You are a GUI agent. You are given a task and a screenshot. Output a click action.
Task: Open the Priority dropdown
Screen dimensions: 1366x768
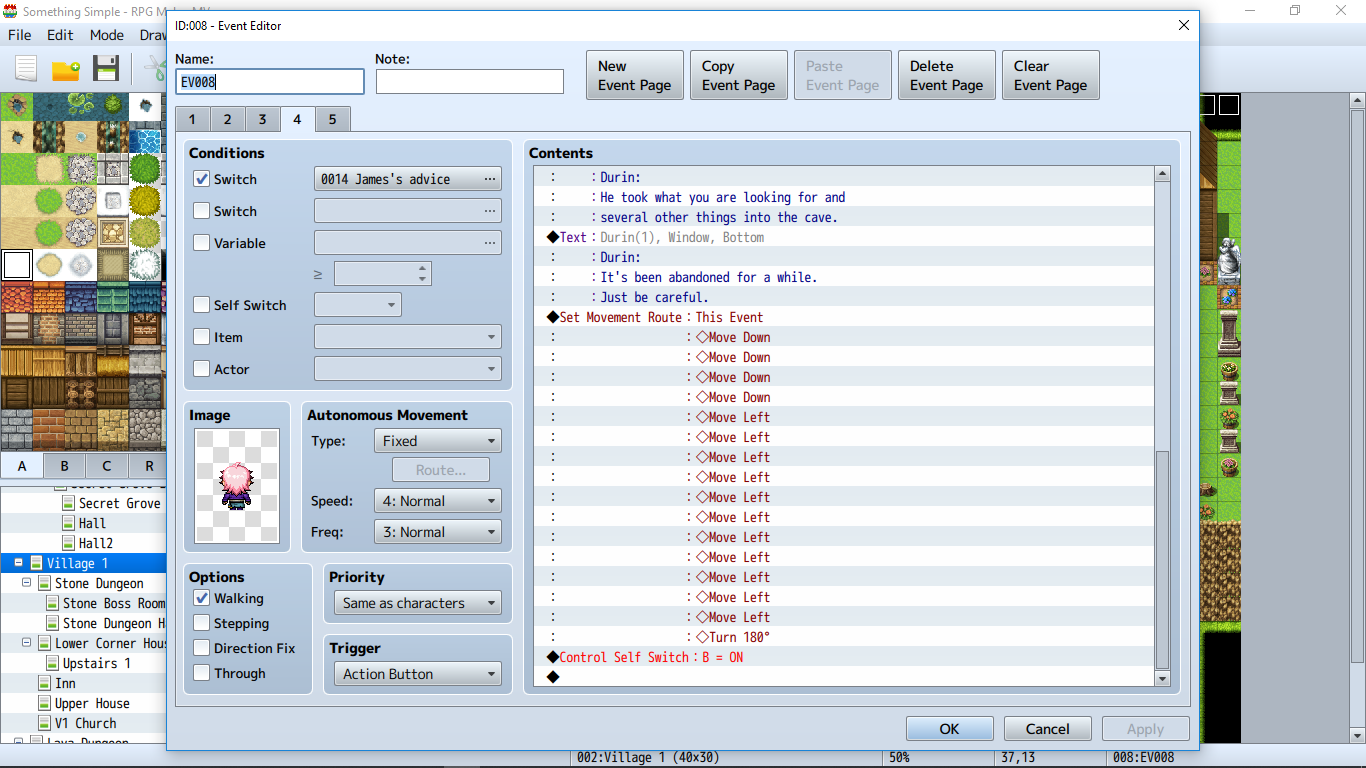tap(417, 603)
